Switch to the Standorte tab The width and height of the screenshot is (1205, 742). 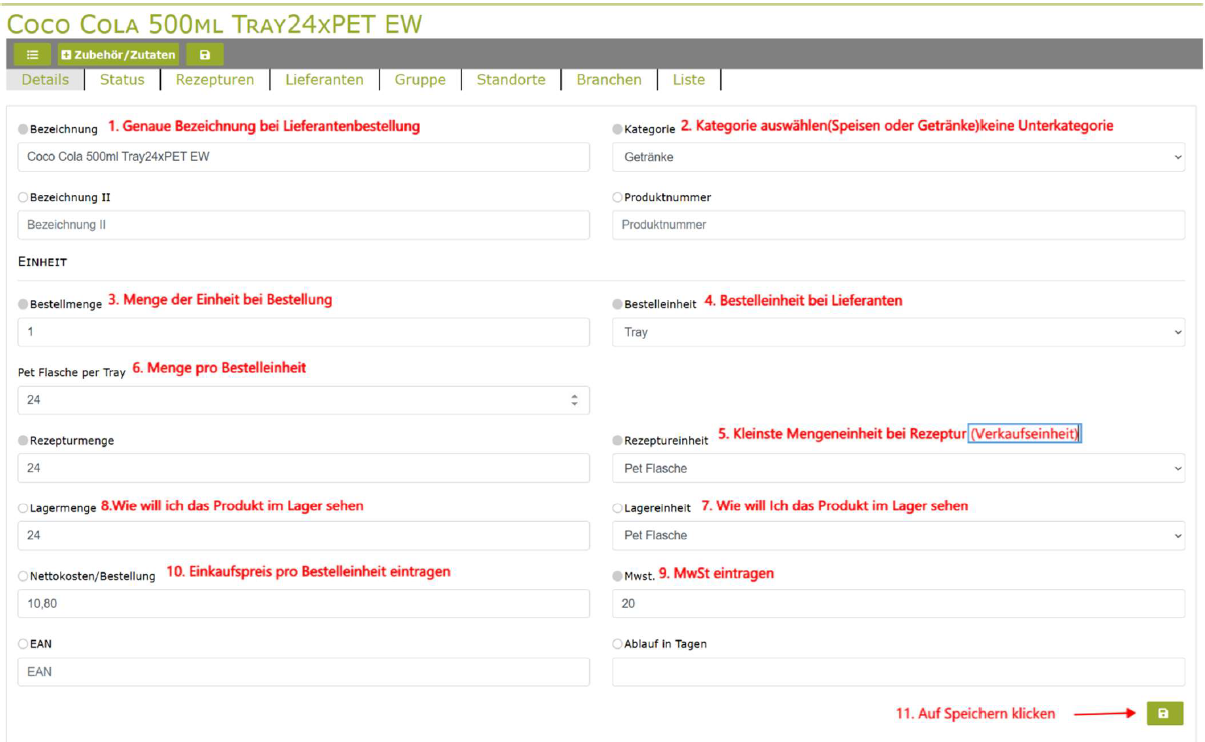click(x=511, y=80)
